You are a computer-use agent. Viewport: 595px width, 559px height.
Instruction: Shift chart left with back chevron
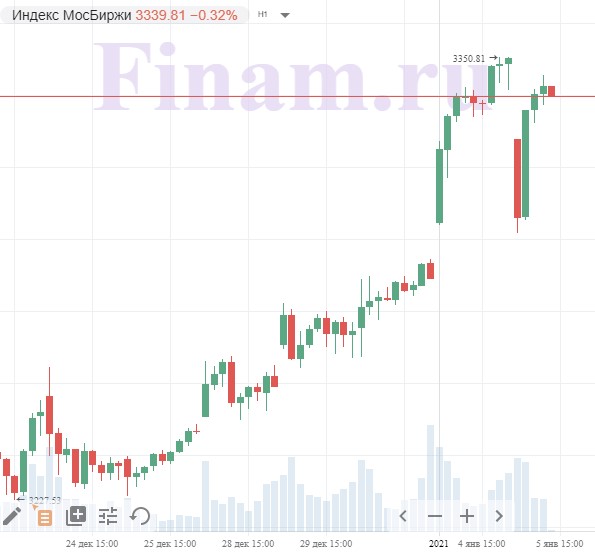(403, 516)
